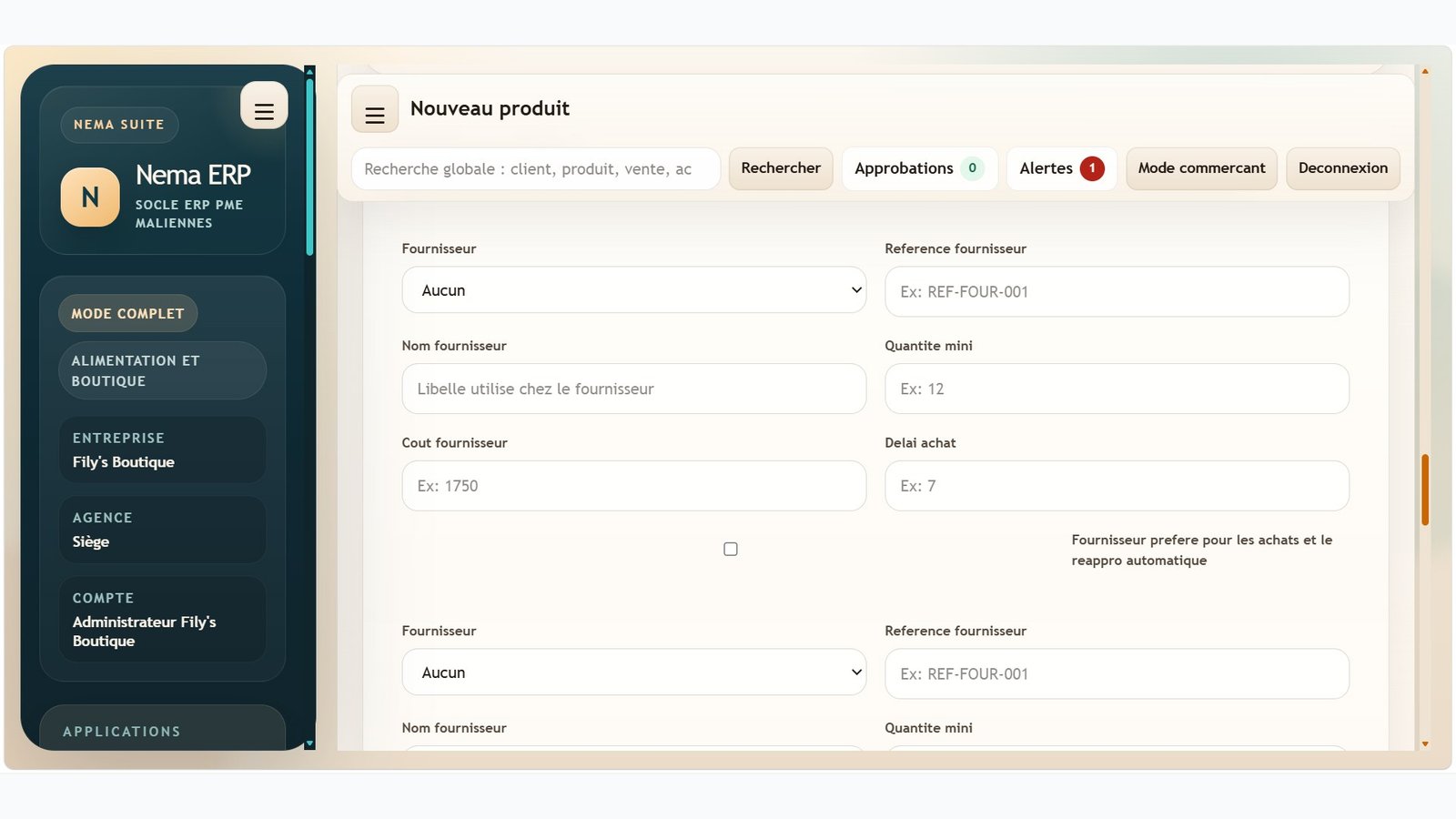Image resolution: width=1456 pixels, height=819 pixels.
Task: Tick the preferred supplier checkbox
Action: pos(731,549)
